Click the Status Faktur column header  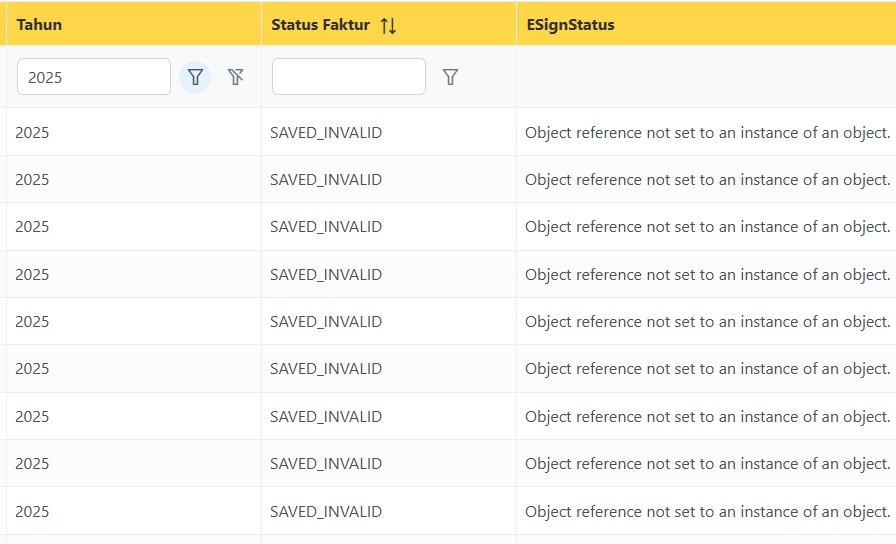389,24
